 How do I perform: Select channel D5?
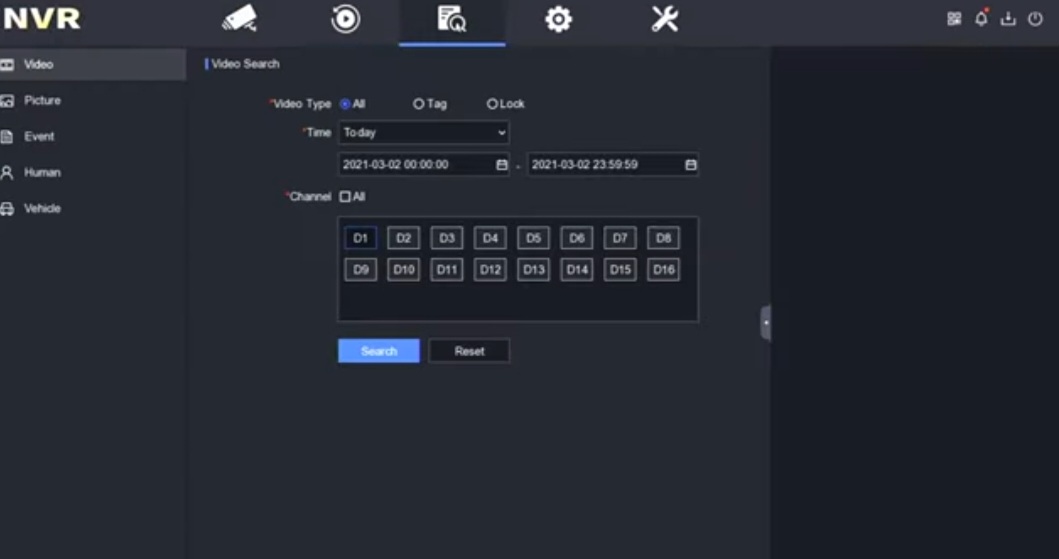tap(533, 238)
